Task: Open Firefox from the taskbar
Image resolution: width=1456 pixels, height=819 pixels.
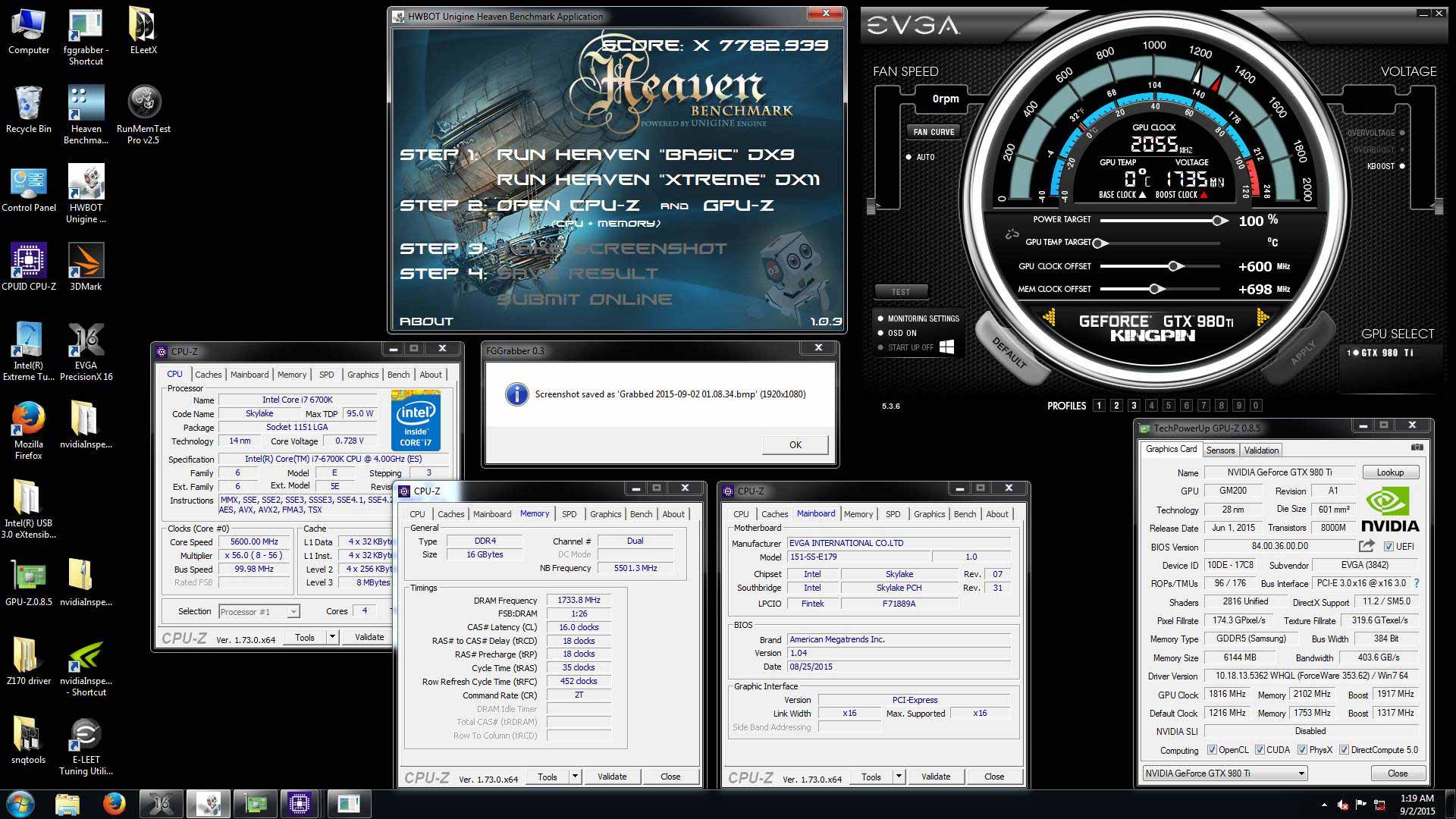Action: (114, 803)
